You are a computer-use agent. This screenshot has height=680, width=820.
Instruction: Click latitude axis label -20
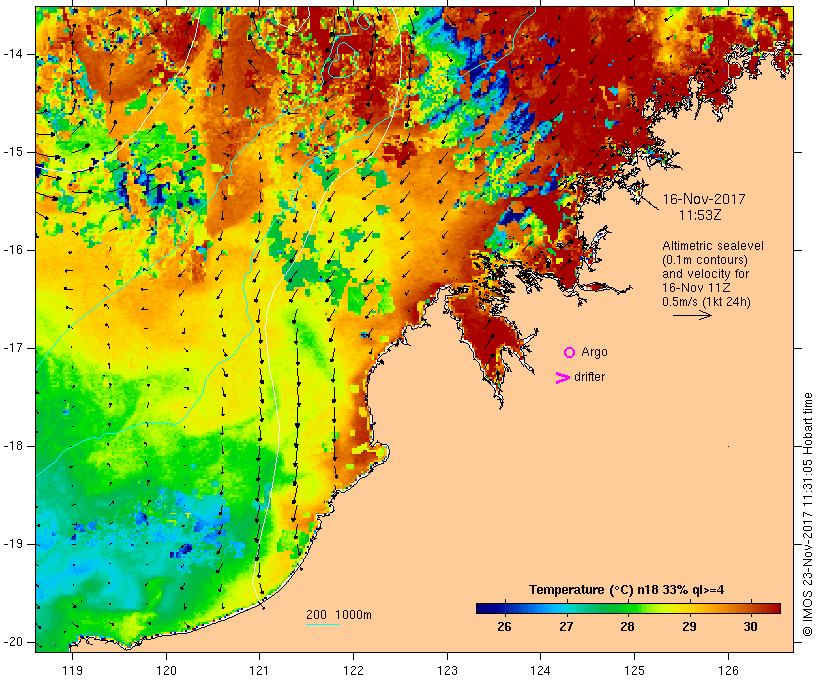pyautogui.click(x=13, y=642)
